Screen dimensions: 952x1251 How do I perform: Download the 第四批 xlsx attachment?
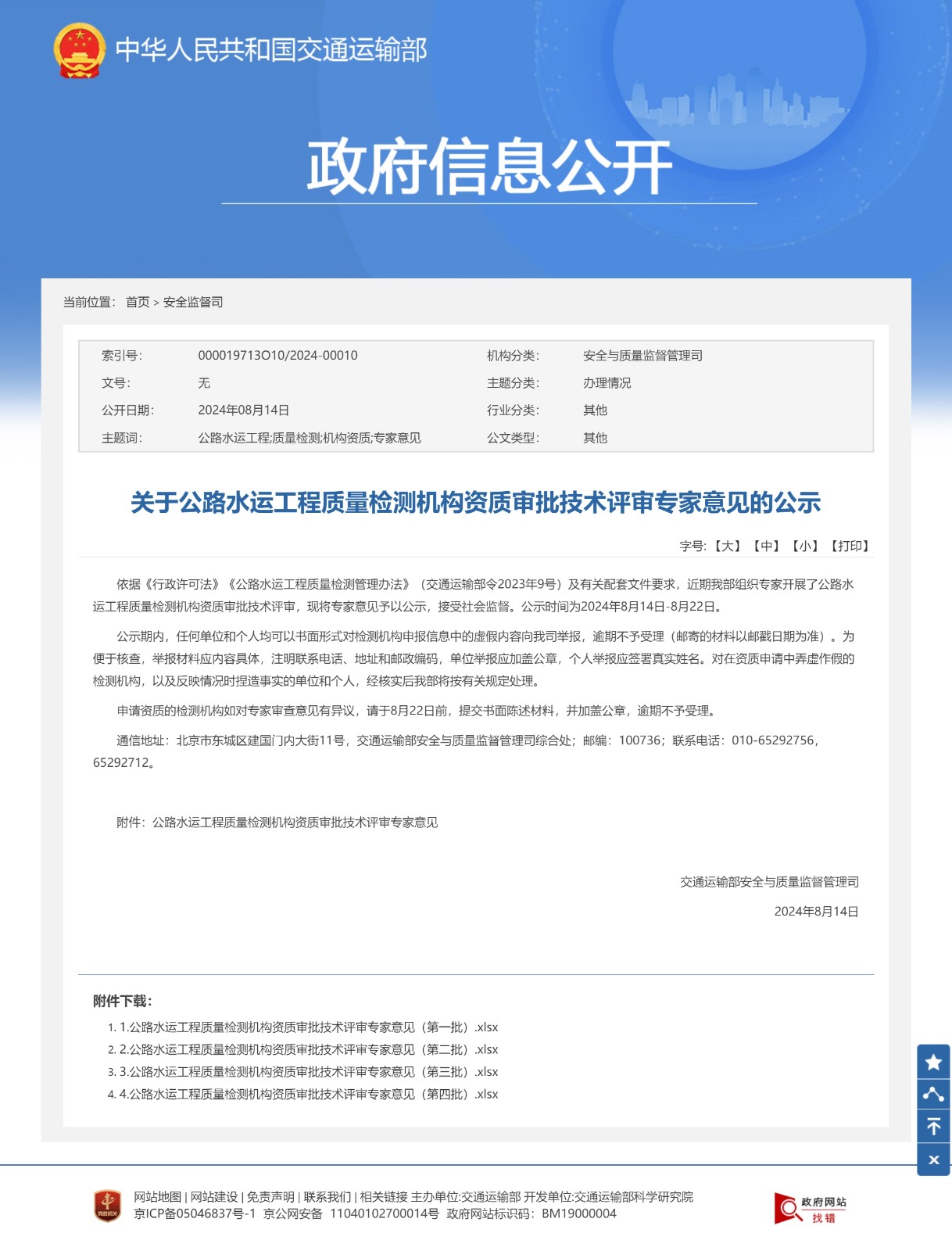[308, 1094]
